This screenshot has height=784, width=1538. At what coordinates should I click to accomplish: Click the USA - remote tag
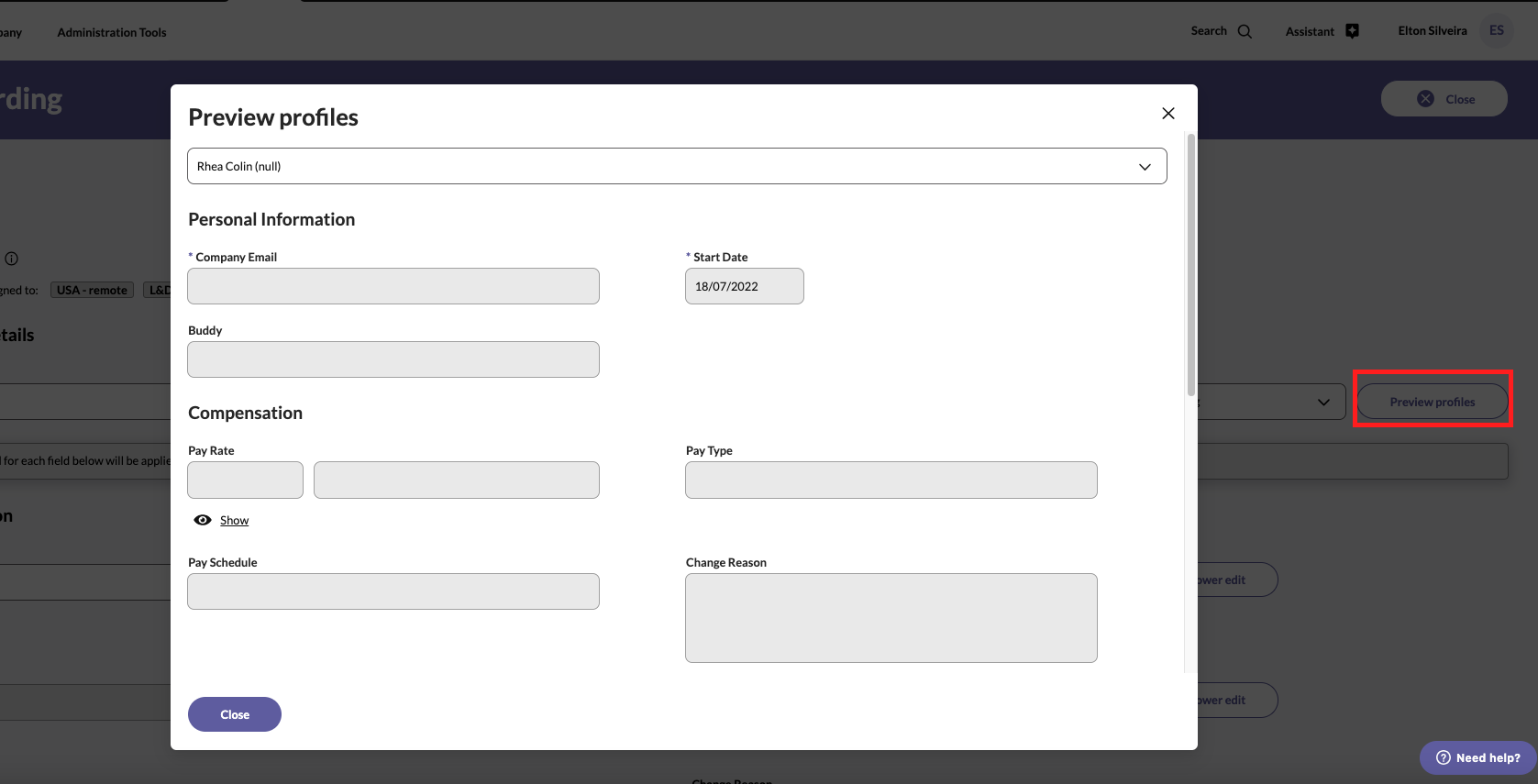(x=92, y=290)
